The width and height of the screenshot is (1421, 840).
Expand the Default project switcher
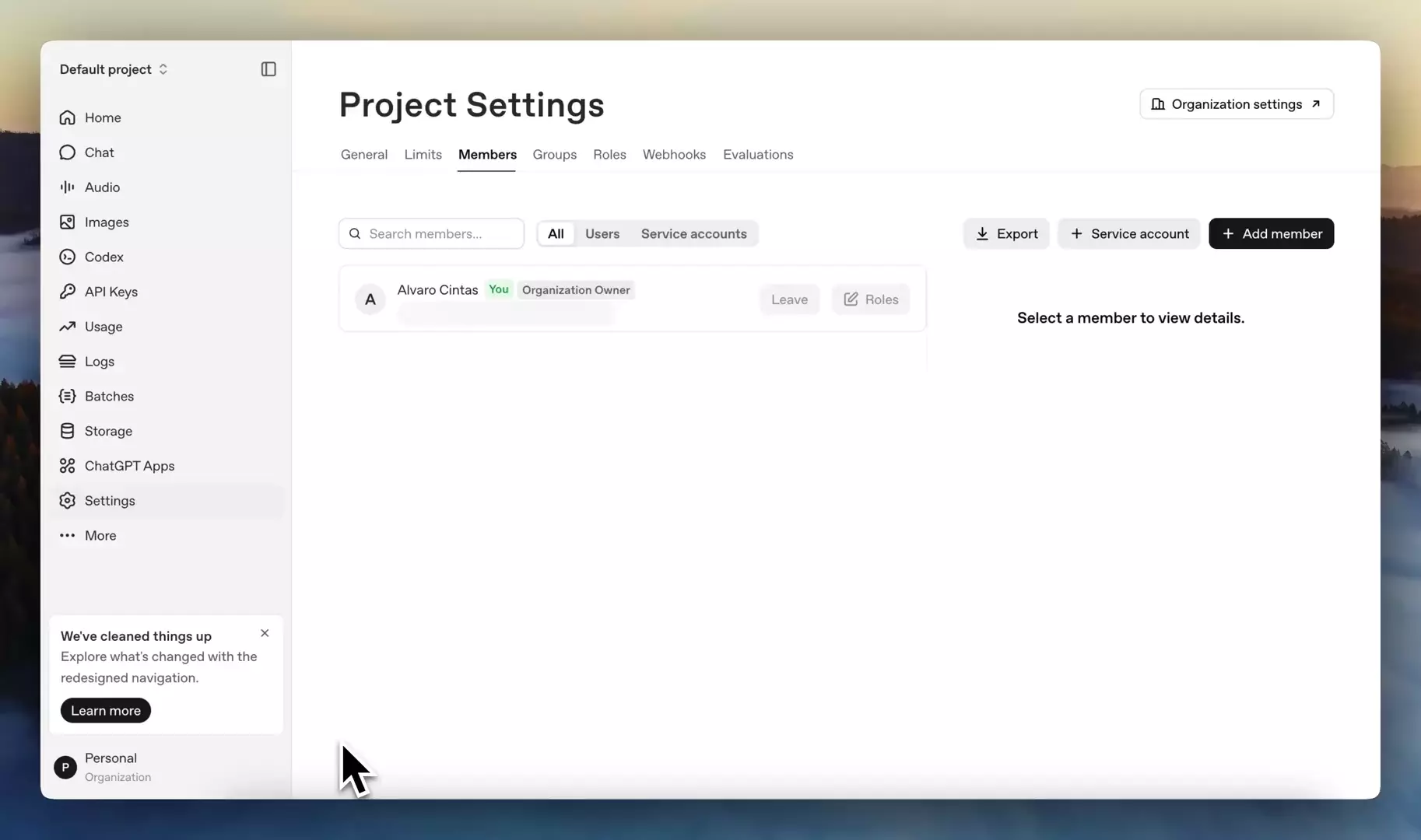[x=114, y=69]
